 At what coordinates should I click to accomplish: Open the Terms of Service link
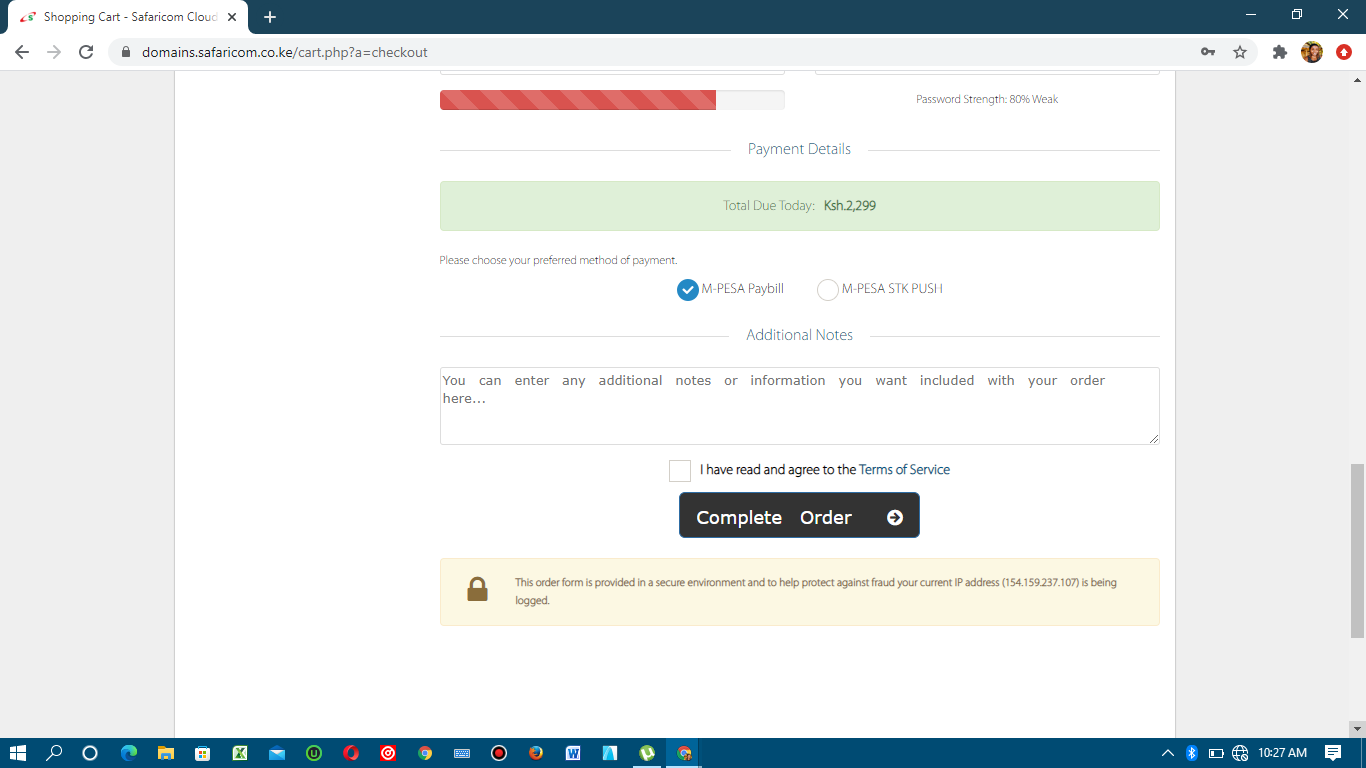point(904,470)
